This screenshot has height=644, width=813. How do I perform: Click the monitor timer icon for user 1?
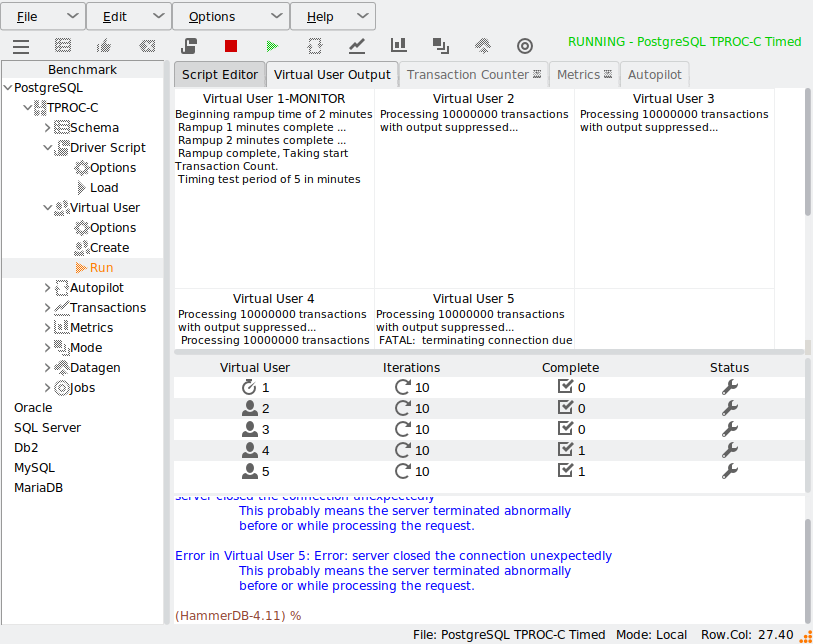[x=249, y=387]
